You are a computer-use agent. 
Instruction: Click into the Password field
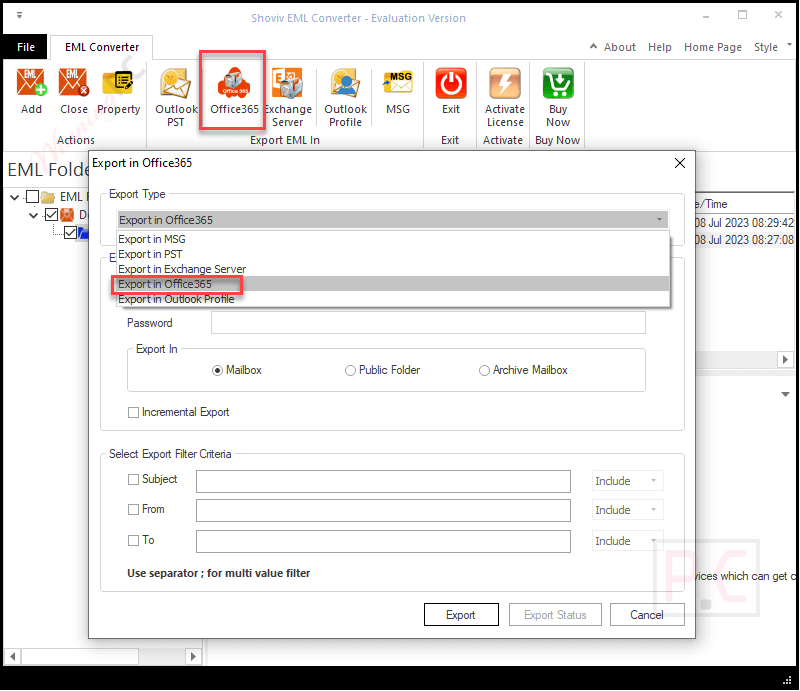pos(429,323)
